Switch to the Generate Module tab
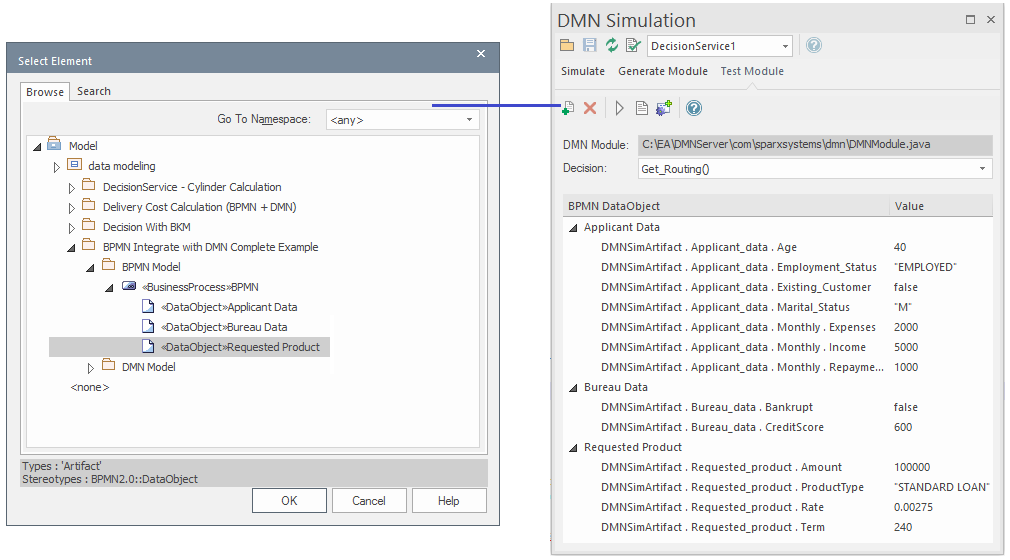The image size is (1010, 560). [x=662, y=71]
